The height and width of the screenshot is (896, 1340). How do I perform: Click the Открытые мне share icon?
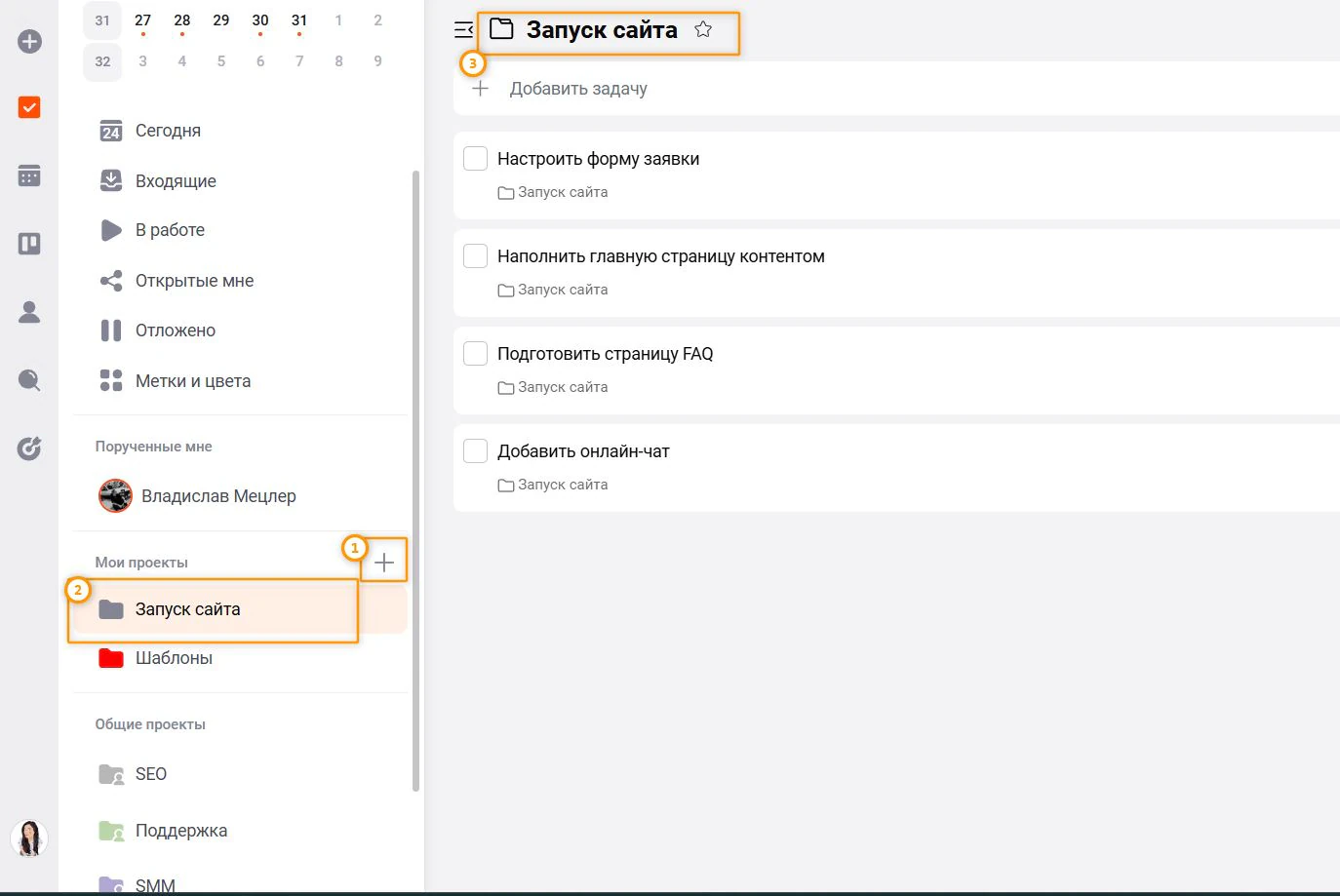111,281
